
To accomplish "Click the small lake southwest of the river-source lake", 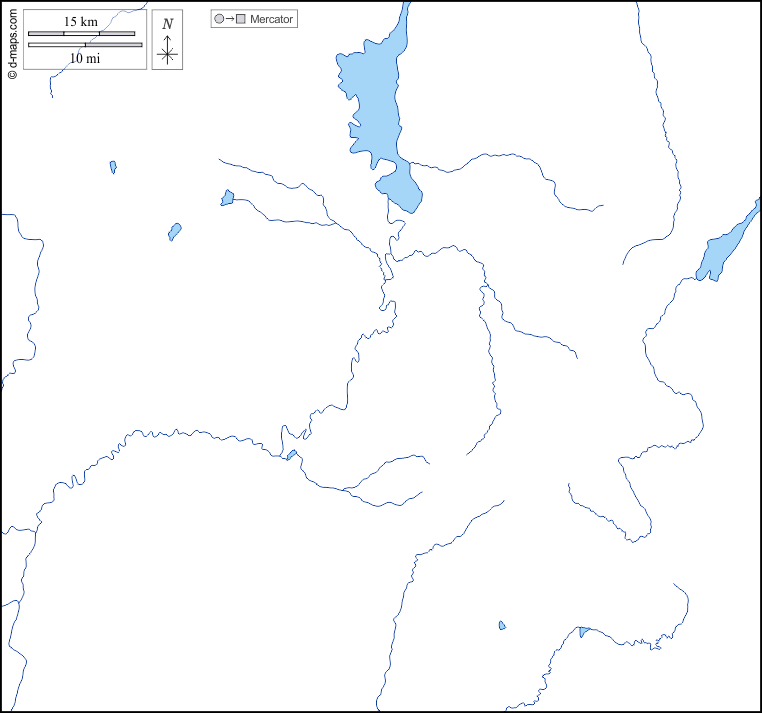I will tap(175, 232).
